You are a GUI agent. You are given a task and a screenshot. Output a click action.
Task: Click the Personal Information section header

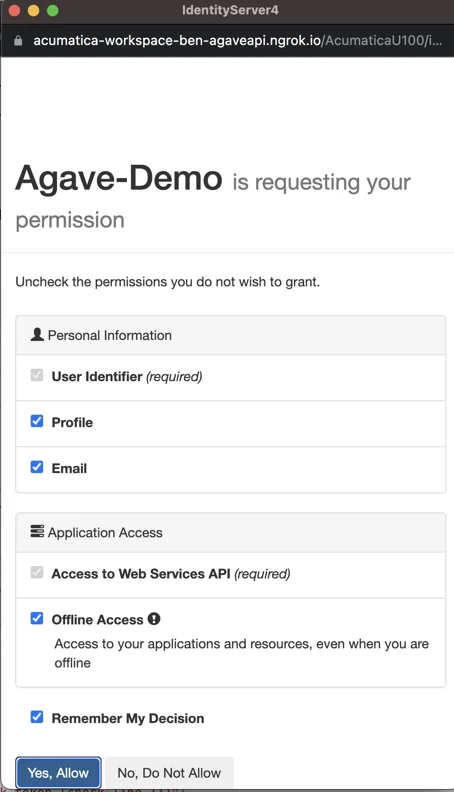[231, 335]
